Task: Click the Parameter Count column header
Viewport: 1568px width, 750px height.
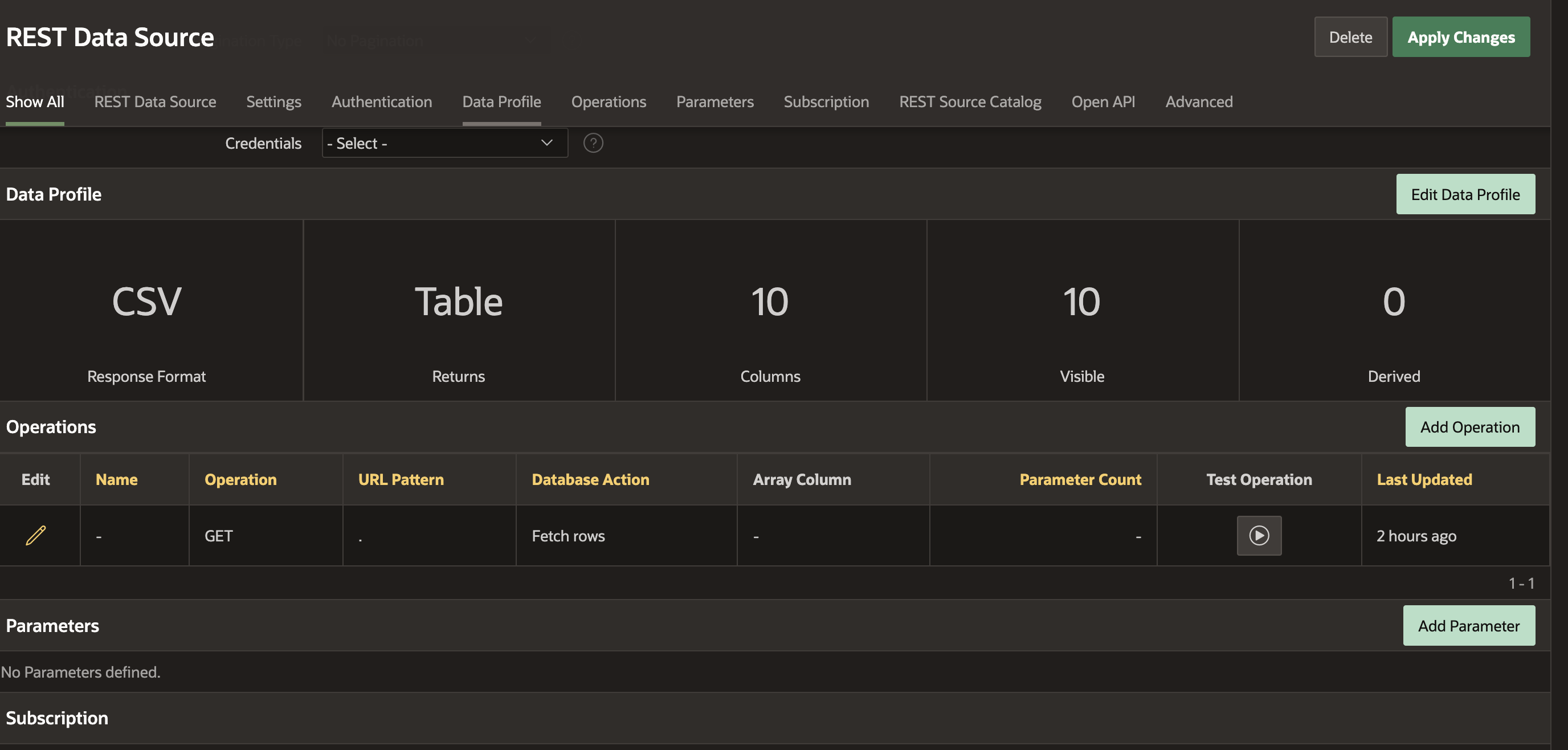Action: tap(1079, 479)
